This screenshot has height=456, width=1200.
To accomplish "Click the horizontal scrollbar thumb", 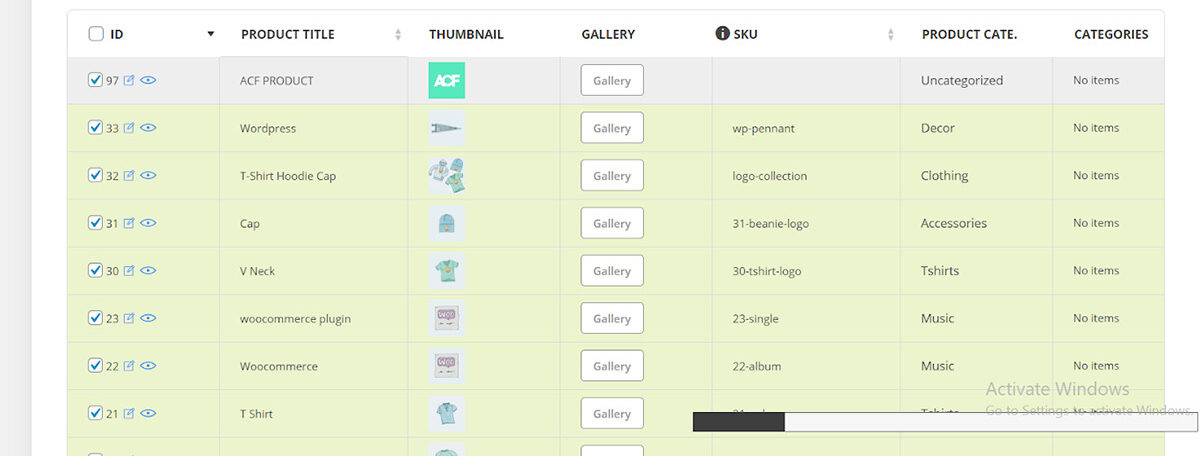I will (738, 422).
